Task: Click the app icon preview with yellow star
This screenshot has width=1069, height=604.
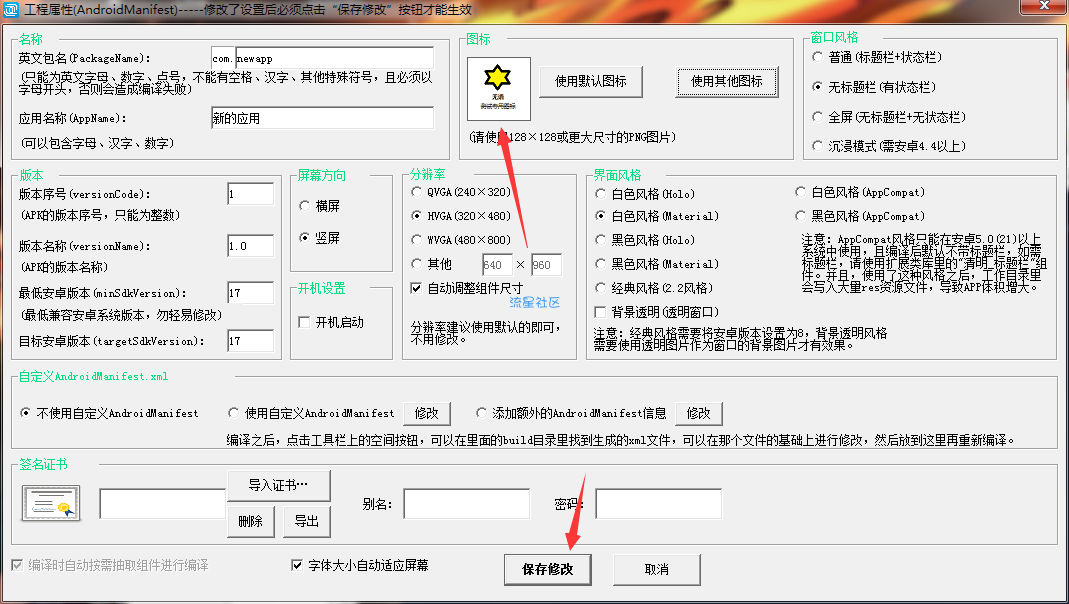Action: 498,89
